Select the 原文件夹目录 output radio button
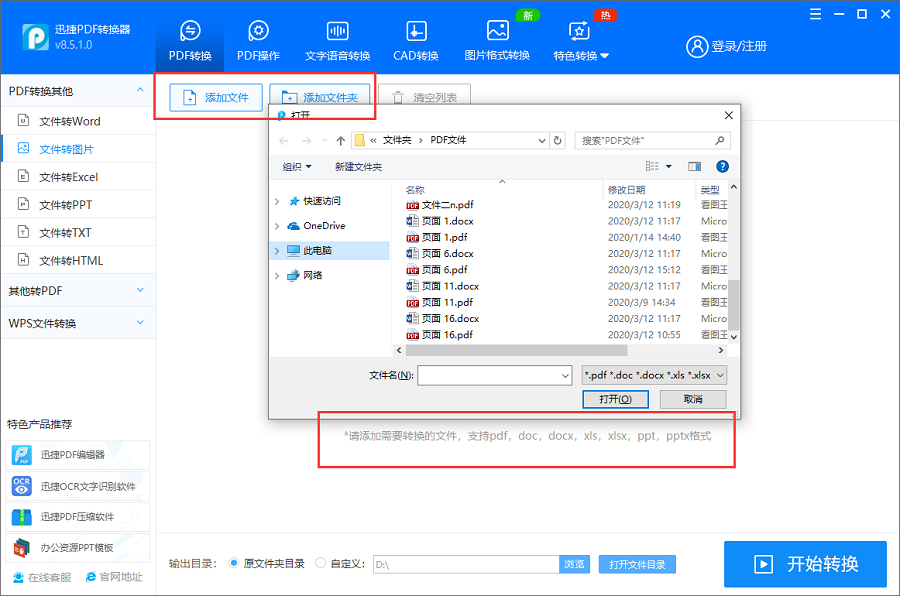The height and width of the screenshot is (596, 900). click(234, 563)
